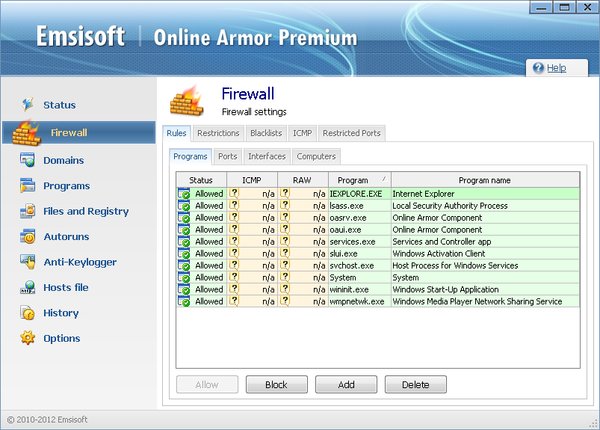Click the status icon for System row

point(184,277)
